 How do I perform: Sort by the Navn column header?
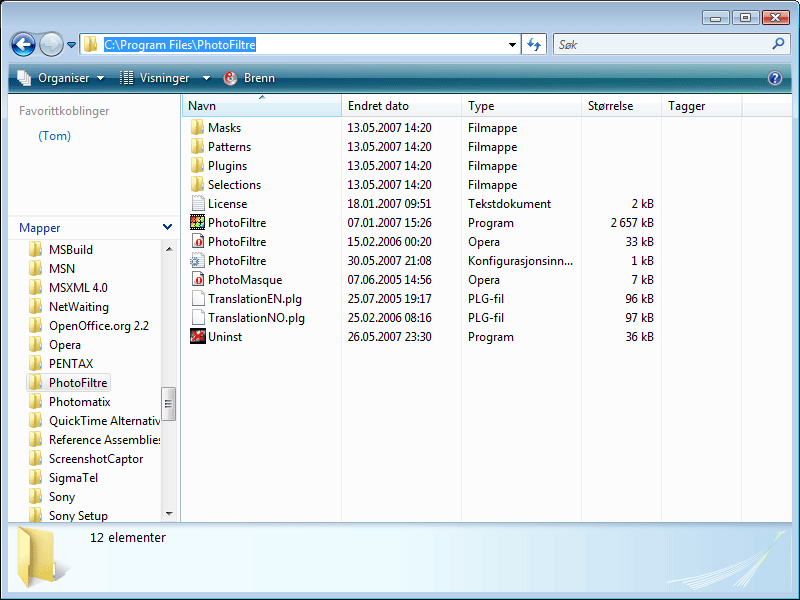tap(262, 106)
